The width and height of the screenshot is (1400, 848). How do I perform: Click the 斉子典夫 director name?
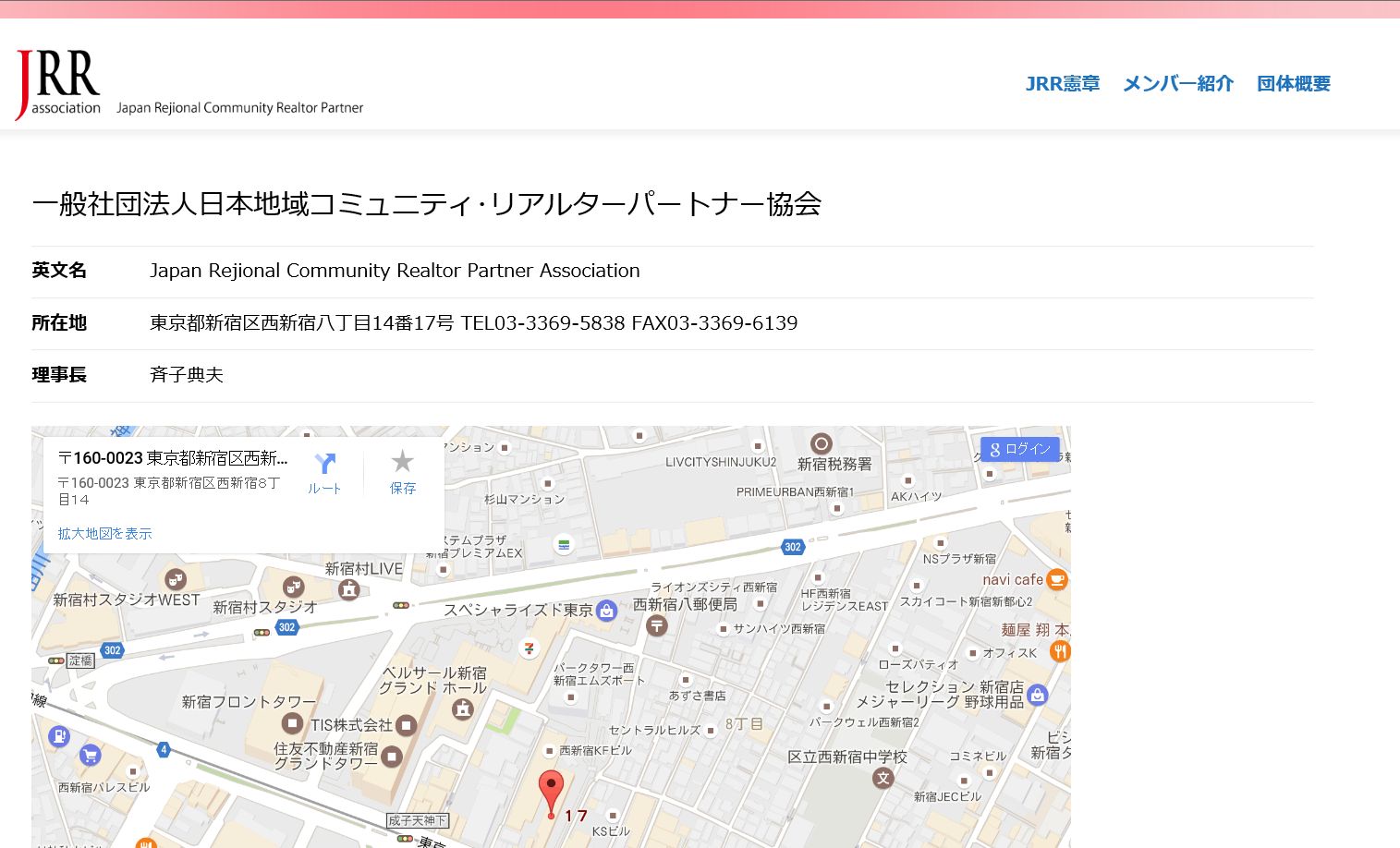click(x=187, y=375)
